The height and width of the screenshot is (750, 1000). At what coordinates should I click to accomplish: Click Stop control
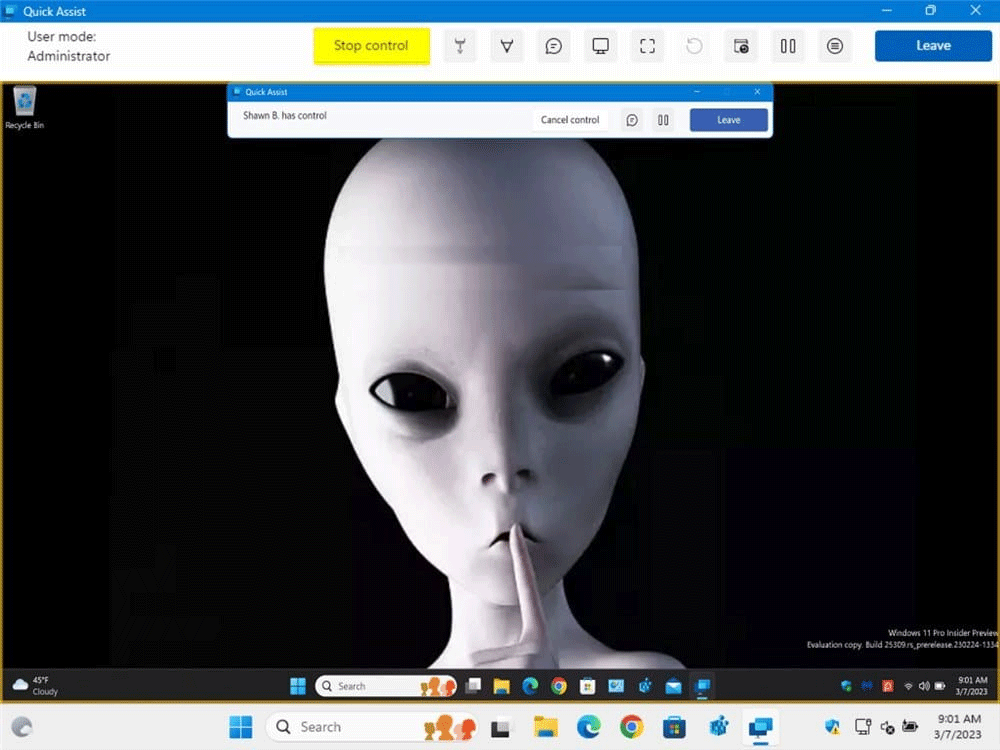371,46
